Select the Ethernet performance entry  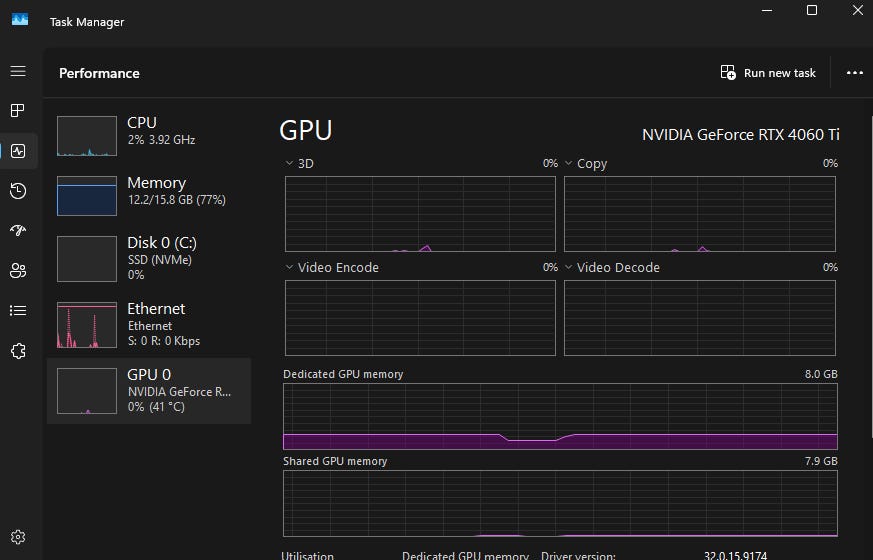tap(149, 325)
